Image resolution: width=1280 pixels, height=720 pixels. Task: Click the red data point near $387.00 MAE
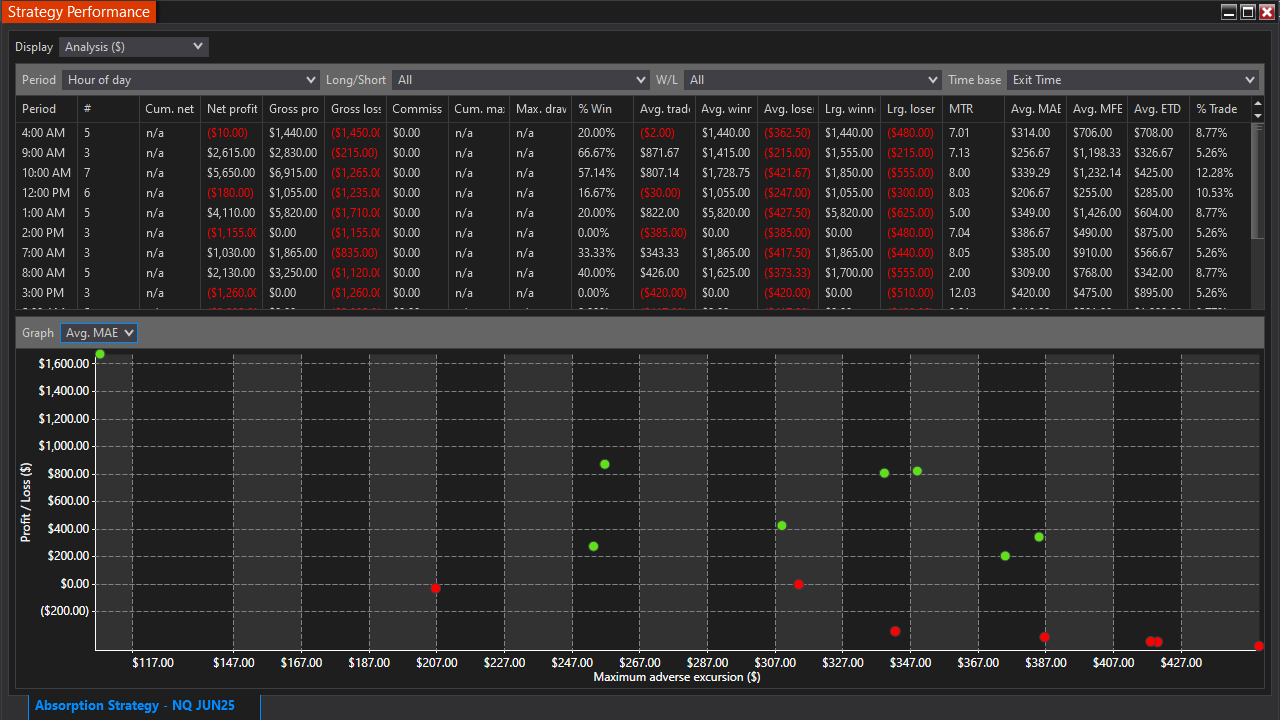click(x=1044, y=637)
